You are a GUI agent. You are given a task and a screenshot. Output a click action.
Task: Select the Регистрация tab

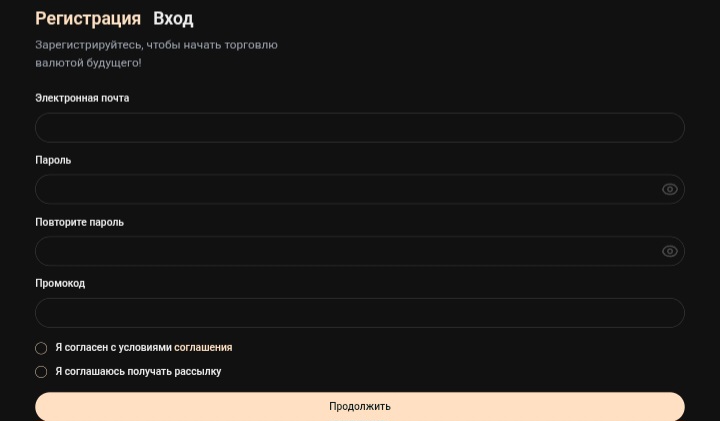(x=88, y=19)
